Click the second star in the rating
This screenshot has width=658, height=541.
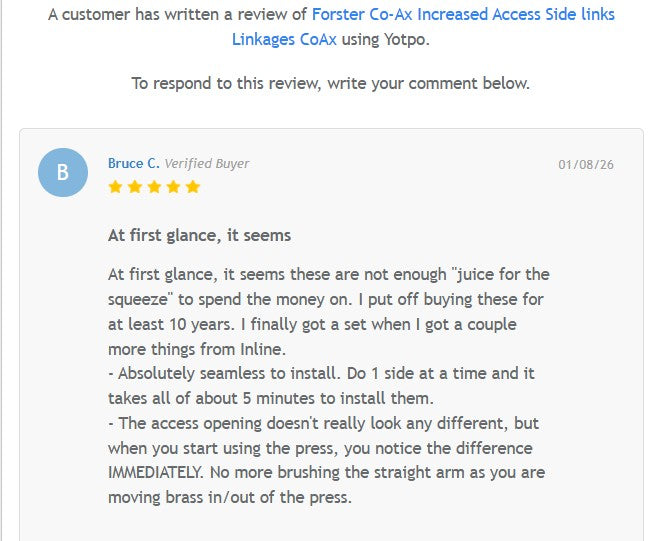135,187
